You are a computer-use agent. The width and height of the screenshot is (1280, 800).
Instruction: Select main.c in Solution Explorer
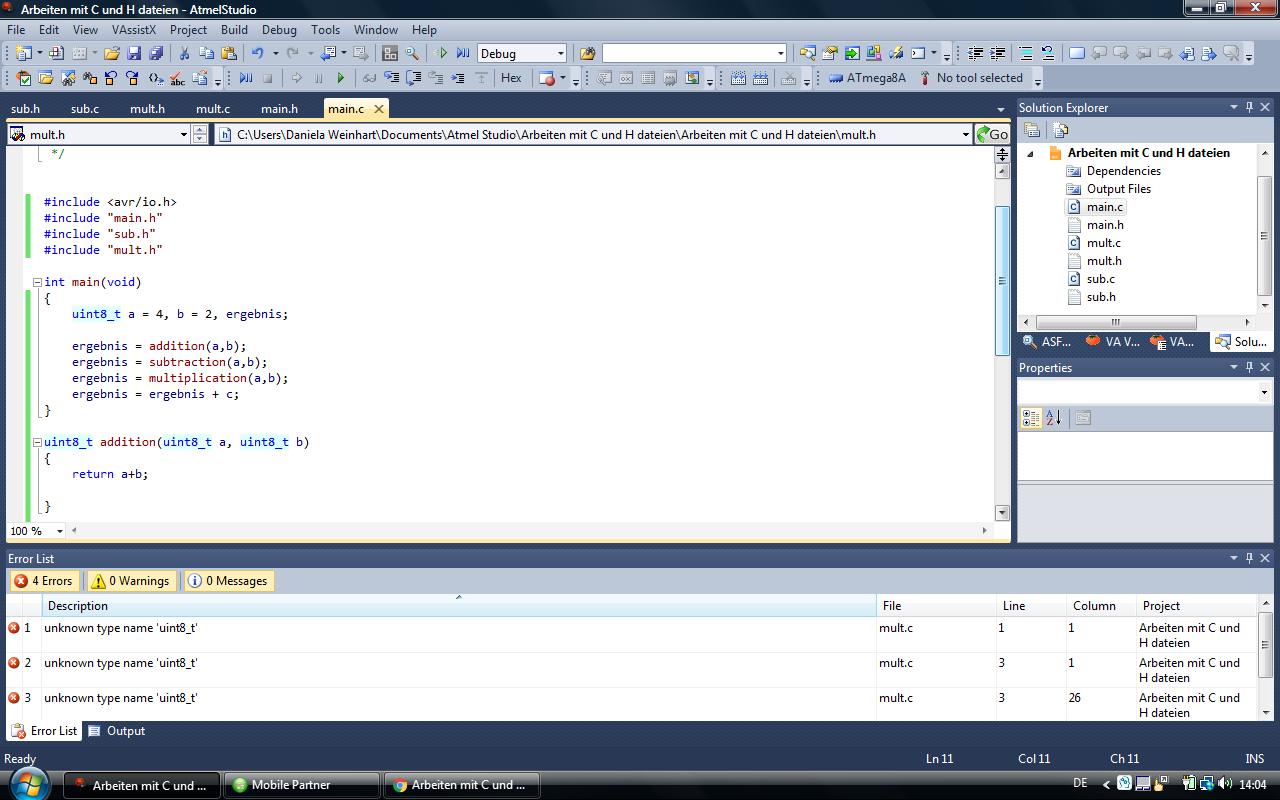pyautogui.click(x=1105, y=207)
